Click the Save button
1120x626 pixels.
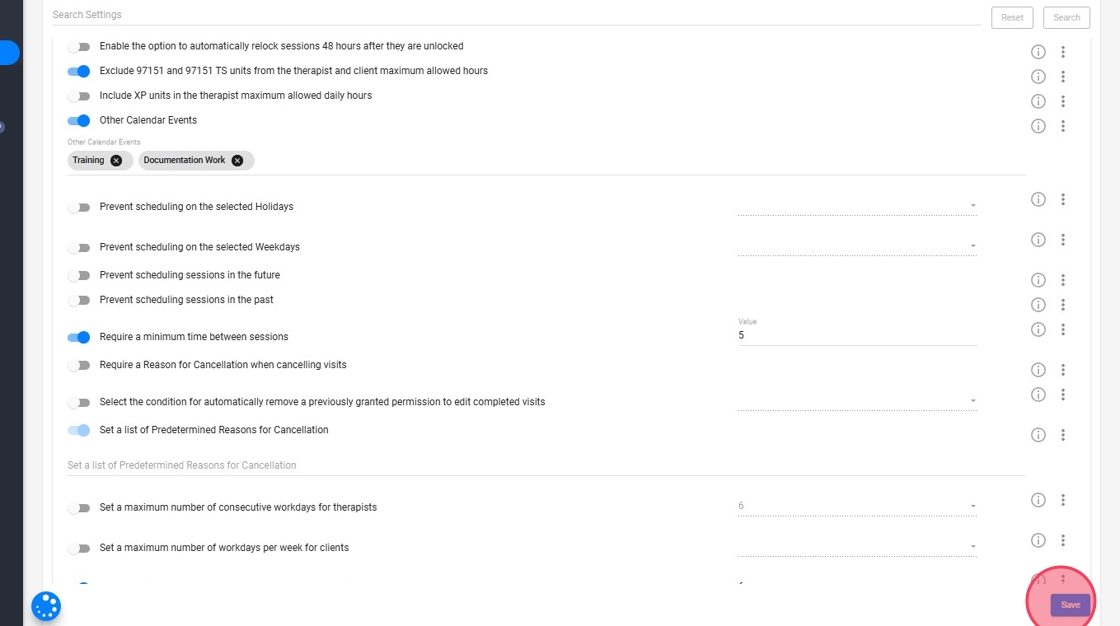tap(1070, 605)
